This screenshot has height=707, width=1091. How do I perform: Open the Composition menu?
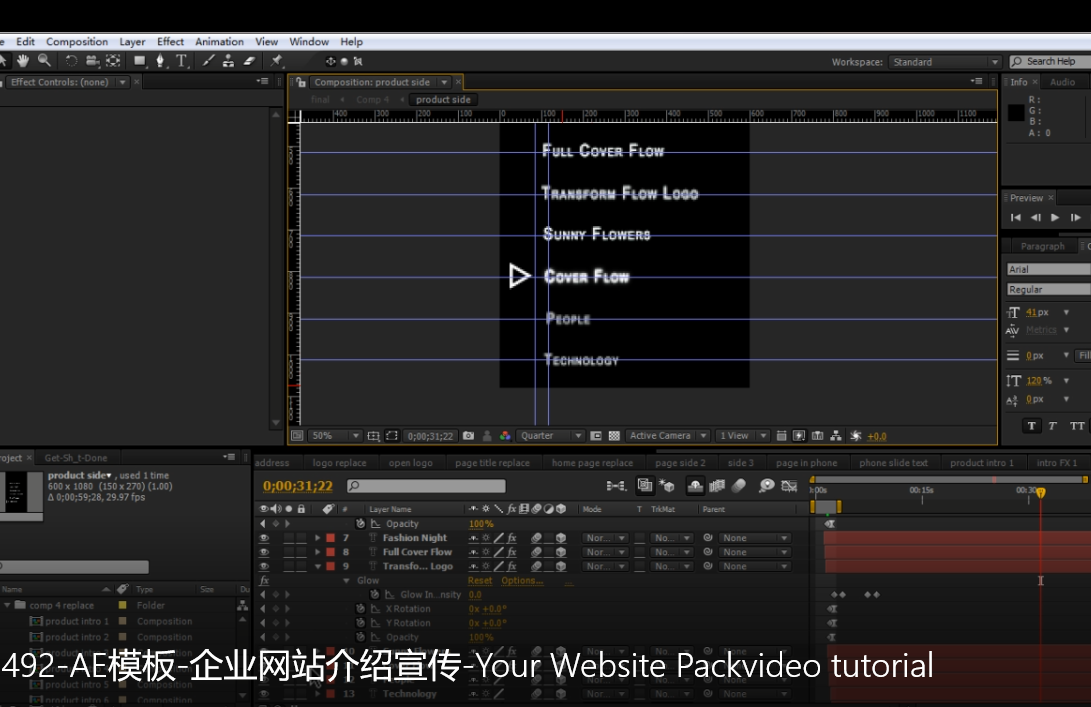pos(77,42)
